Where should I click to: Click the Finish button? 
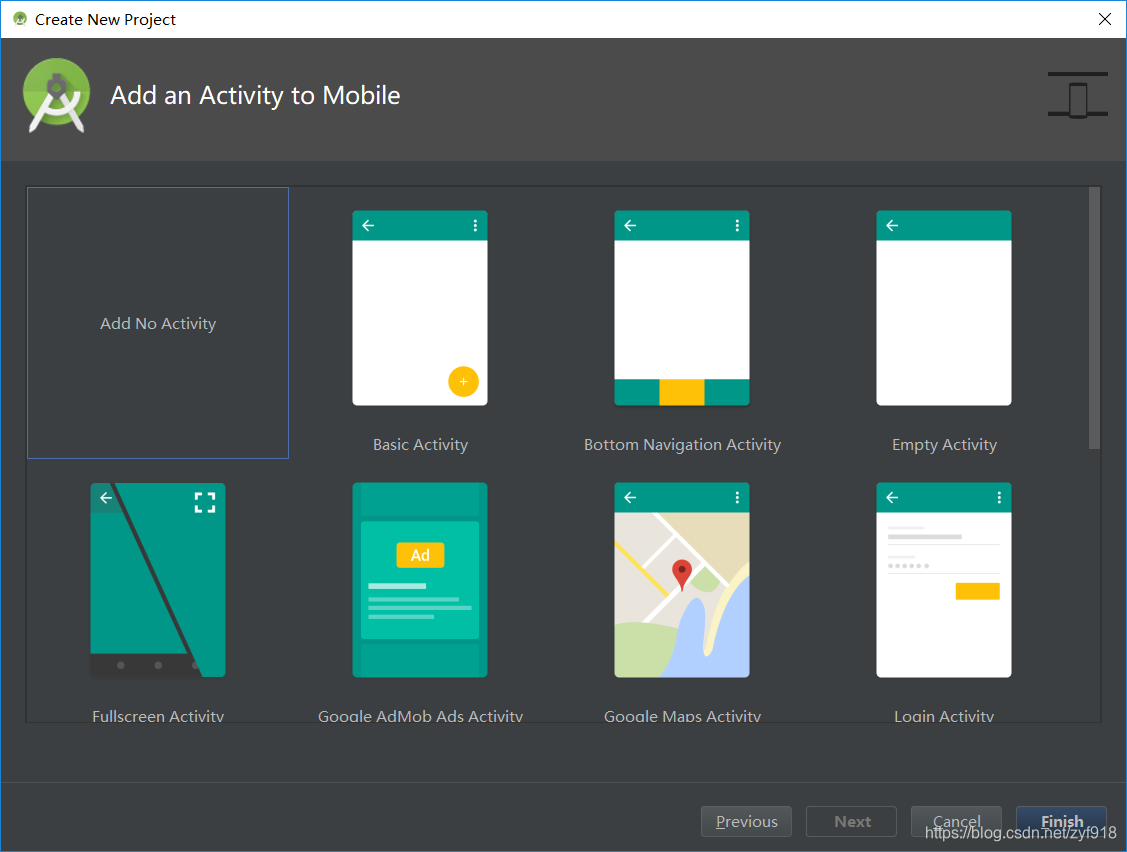(1061, 821)
